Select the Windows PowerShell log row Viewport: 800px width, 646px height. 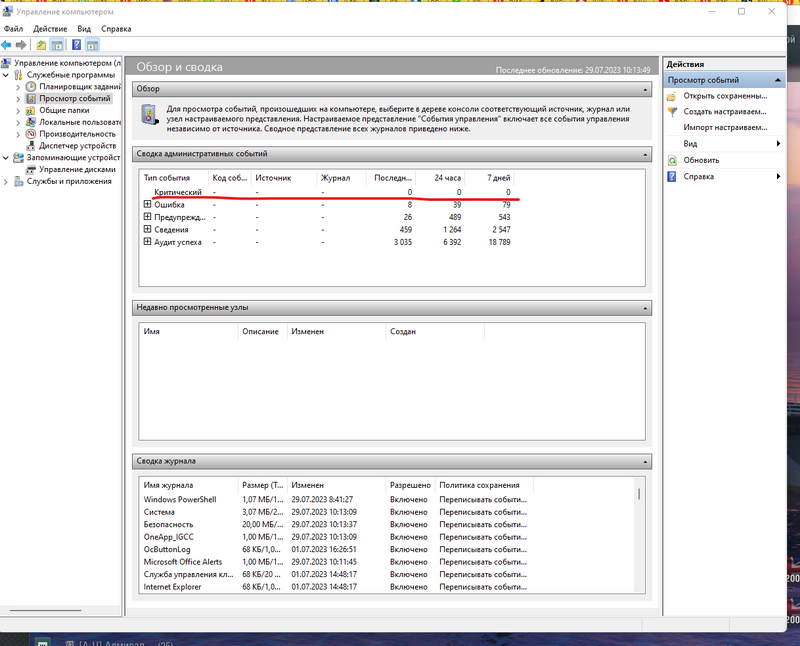[x=336, y=500]
